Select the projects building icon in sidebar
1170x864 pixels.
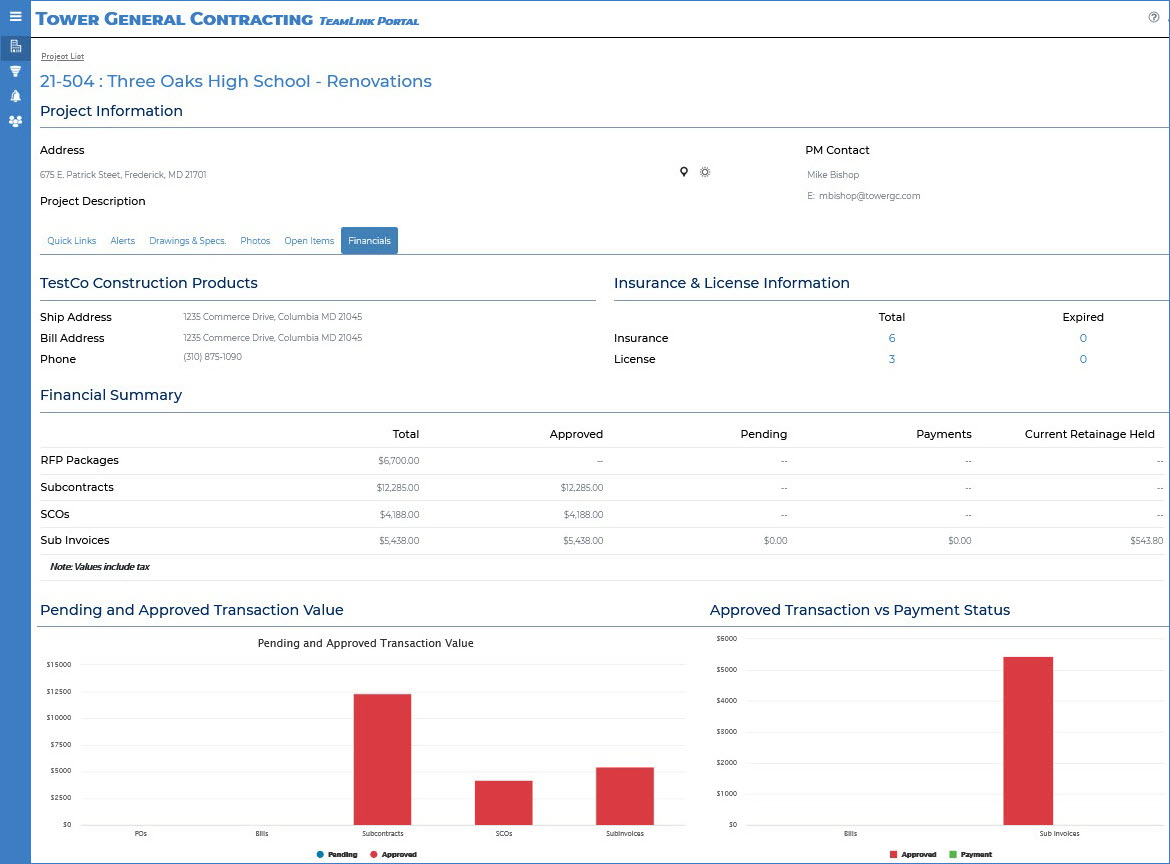[15, 46]
